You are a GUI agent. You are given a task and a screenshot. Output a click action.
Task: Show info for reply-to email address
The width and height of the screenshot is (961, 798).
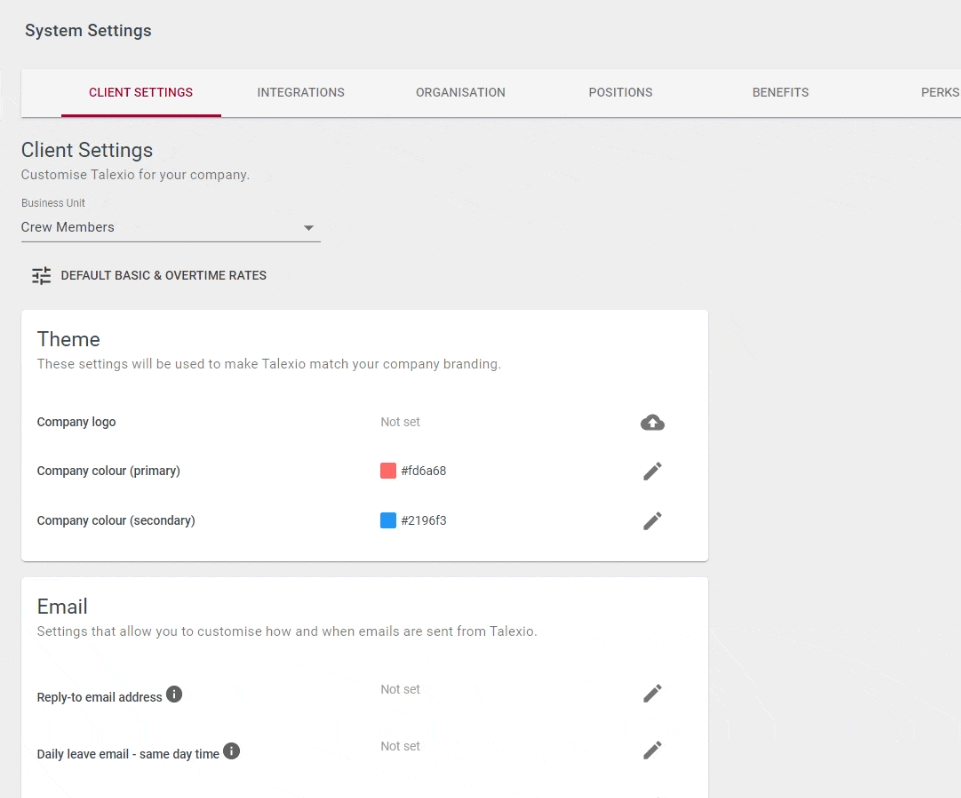coord(174,694)
